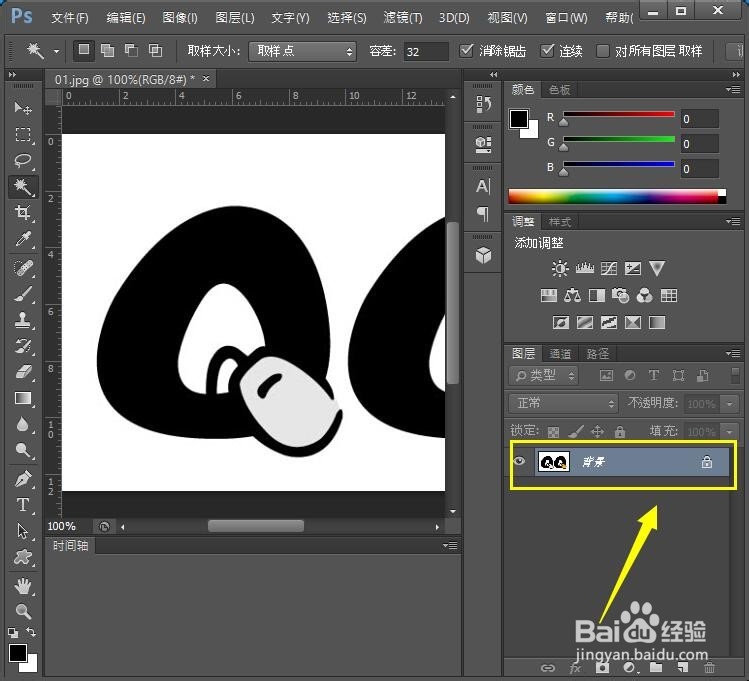Expand the toolbox double-arrow
The image size is (749, 681).
pos(12,75)
